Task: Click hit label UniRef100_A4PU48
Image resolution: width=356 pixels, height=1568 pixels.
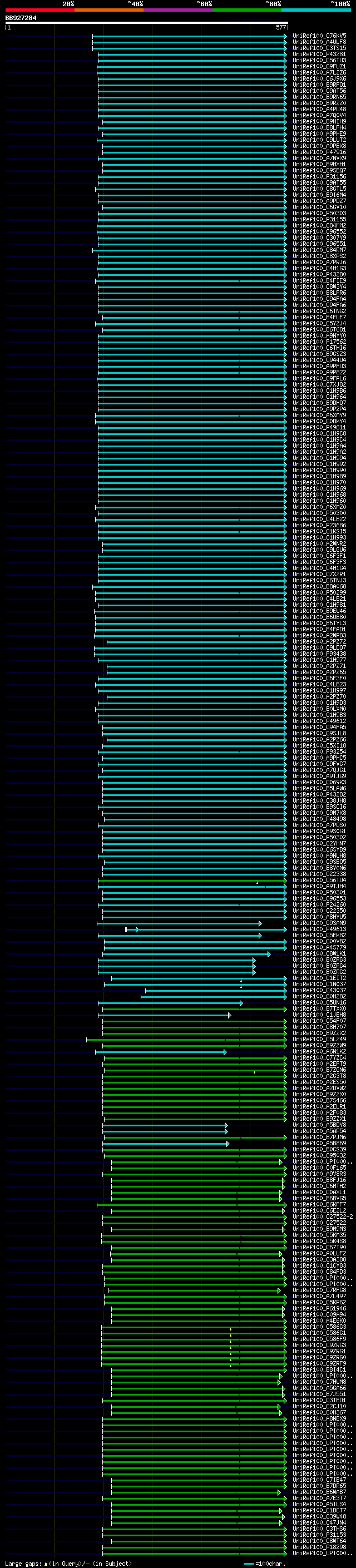Action: [319, 110]
